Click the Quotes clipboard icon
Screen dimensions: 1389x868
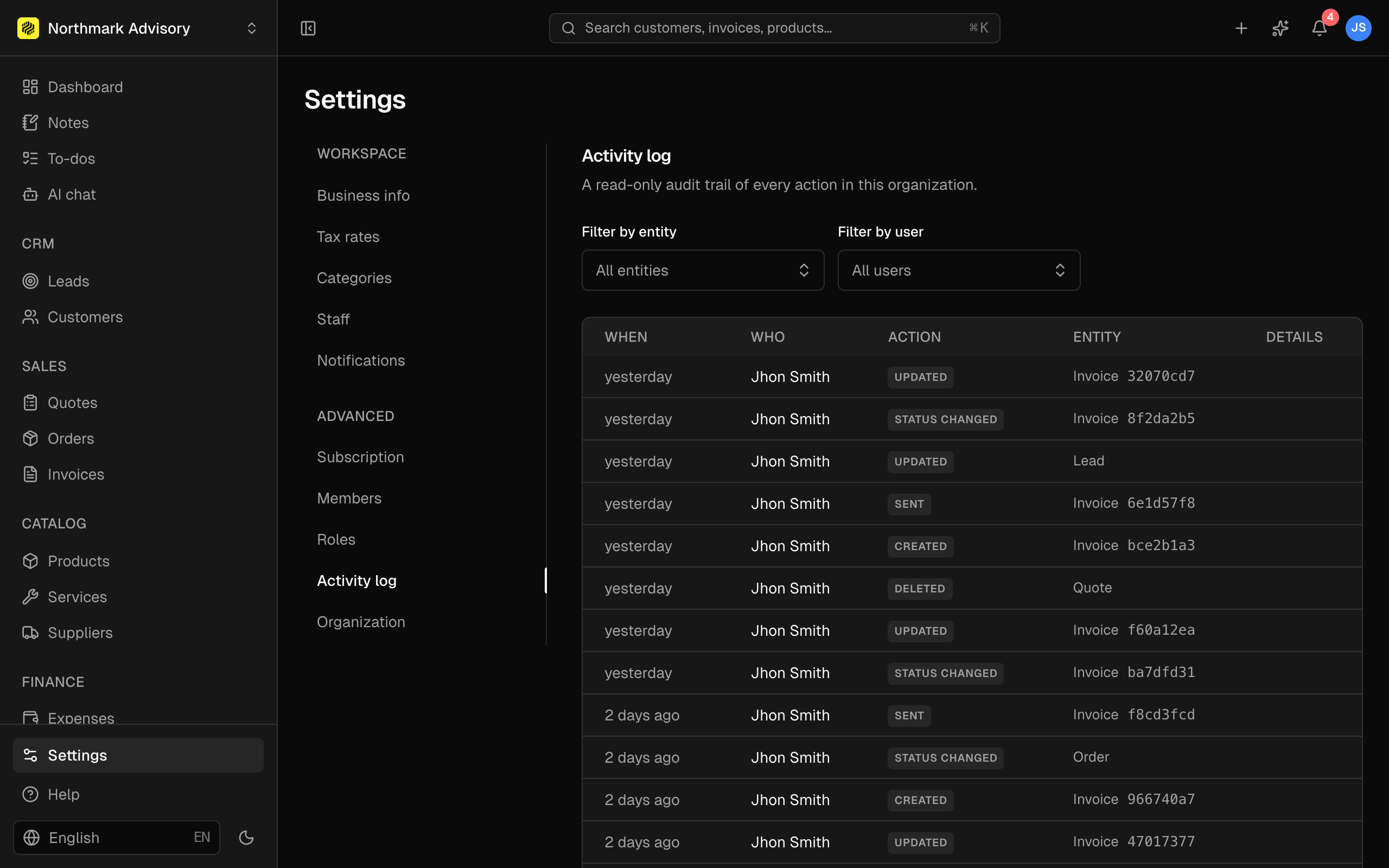point(30,403)
